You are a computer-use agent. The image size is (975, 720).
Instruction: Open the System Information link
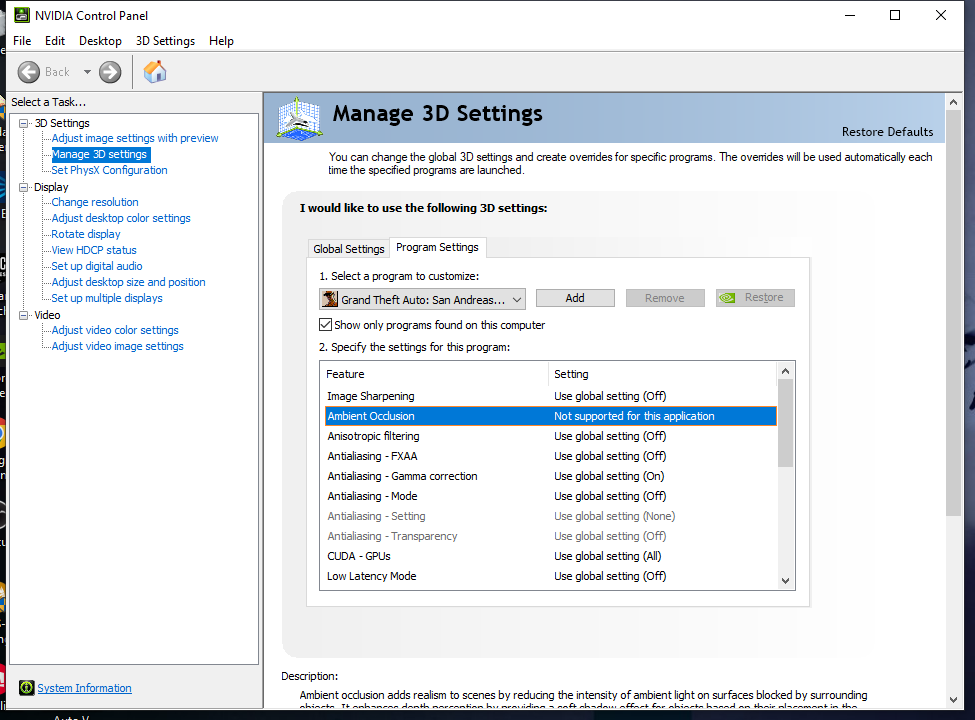85,688
